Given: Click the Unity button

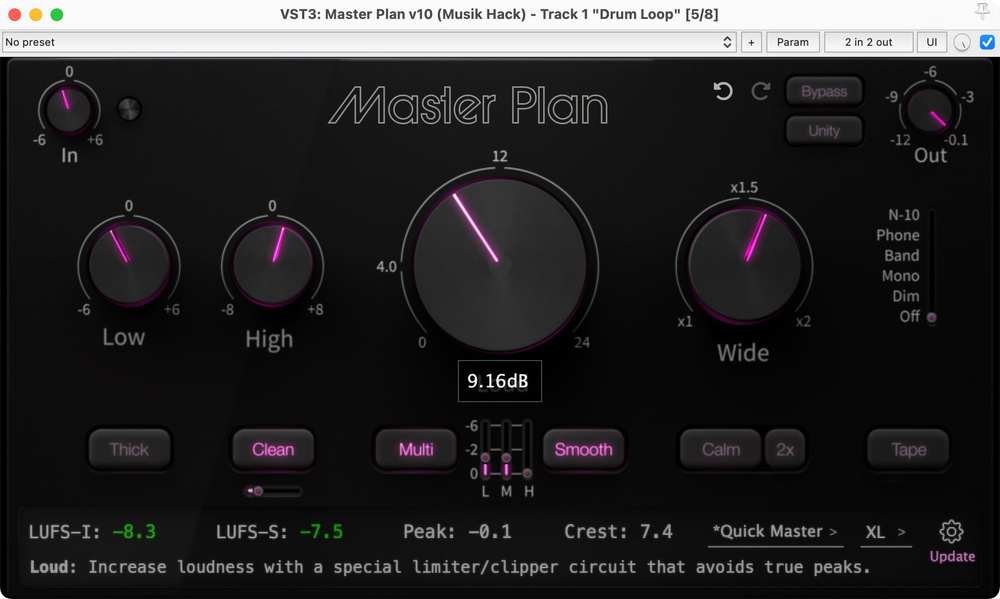Looking at the screenshot, I should (x=824, y=130).
